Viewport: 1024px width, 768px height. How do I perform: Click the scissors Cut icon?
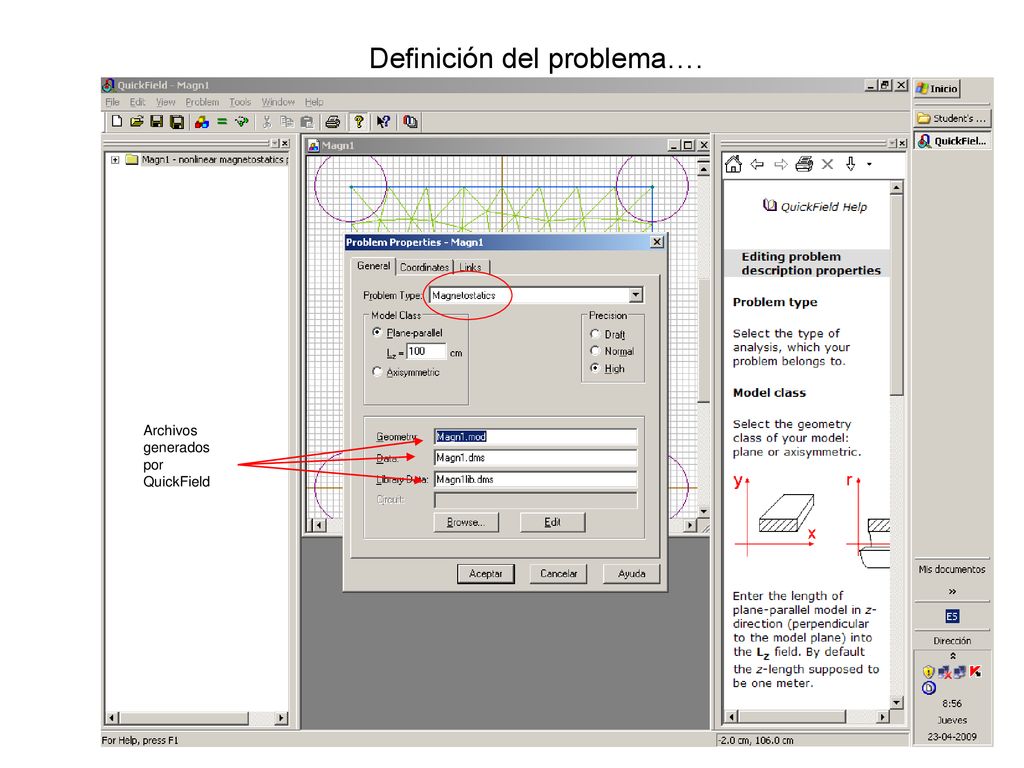click(266, 121)
